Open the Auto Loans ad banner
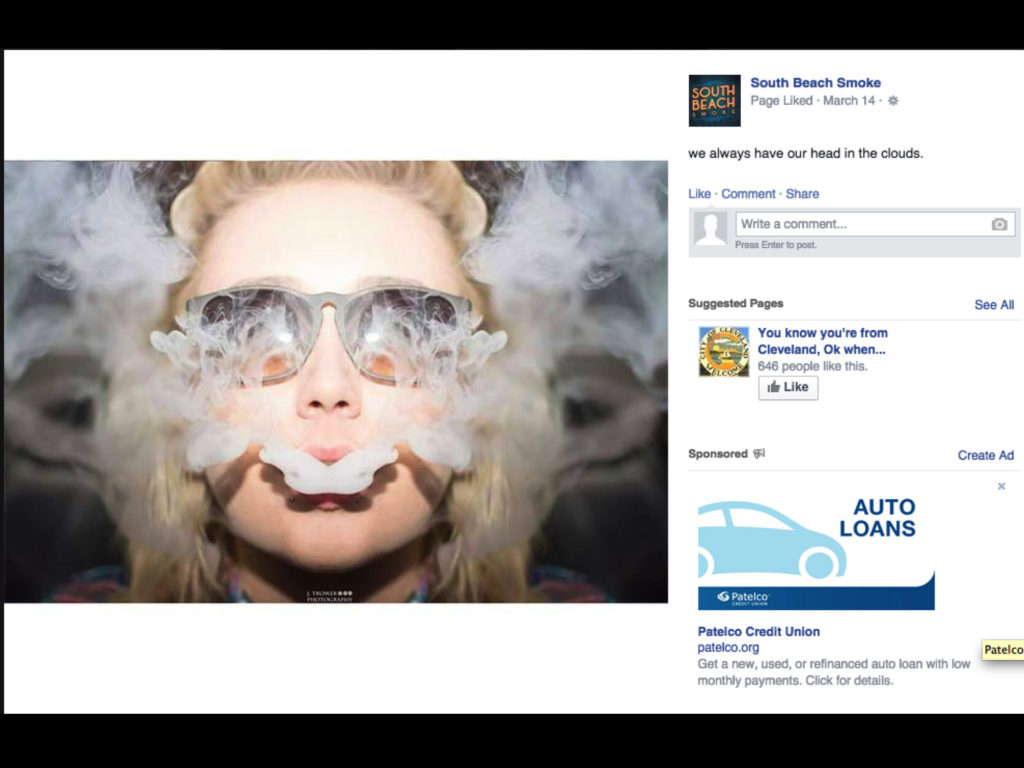1024x768 pixels. 816,550
